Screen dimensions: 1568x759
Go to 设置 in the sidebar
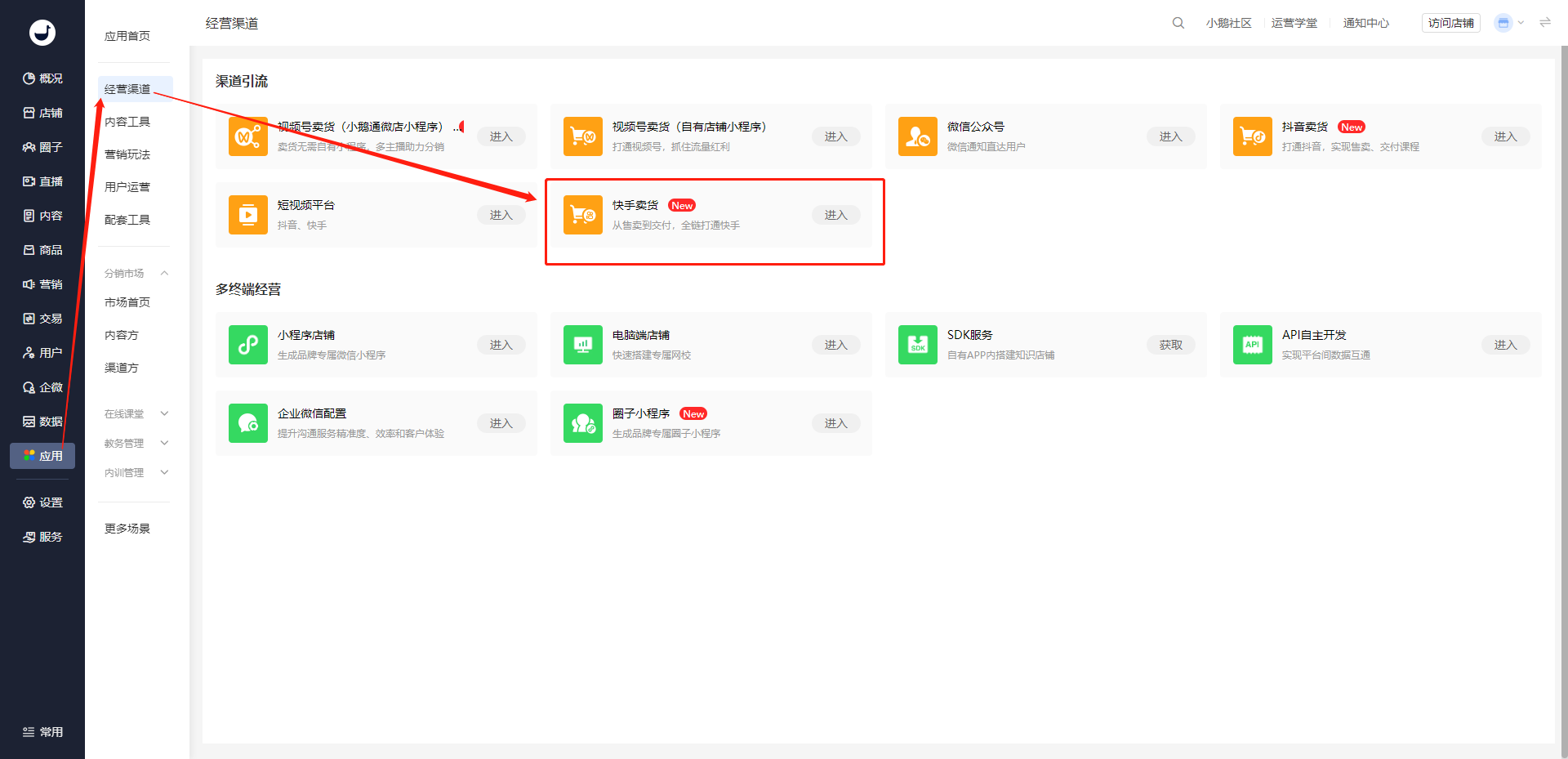[42, 502]
